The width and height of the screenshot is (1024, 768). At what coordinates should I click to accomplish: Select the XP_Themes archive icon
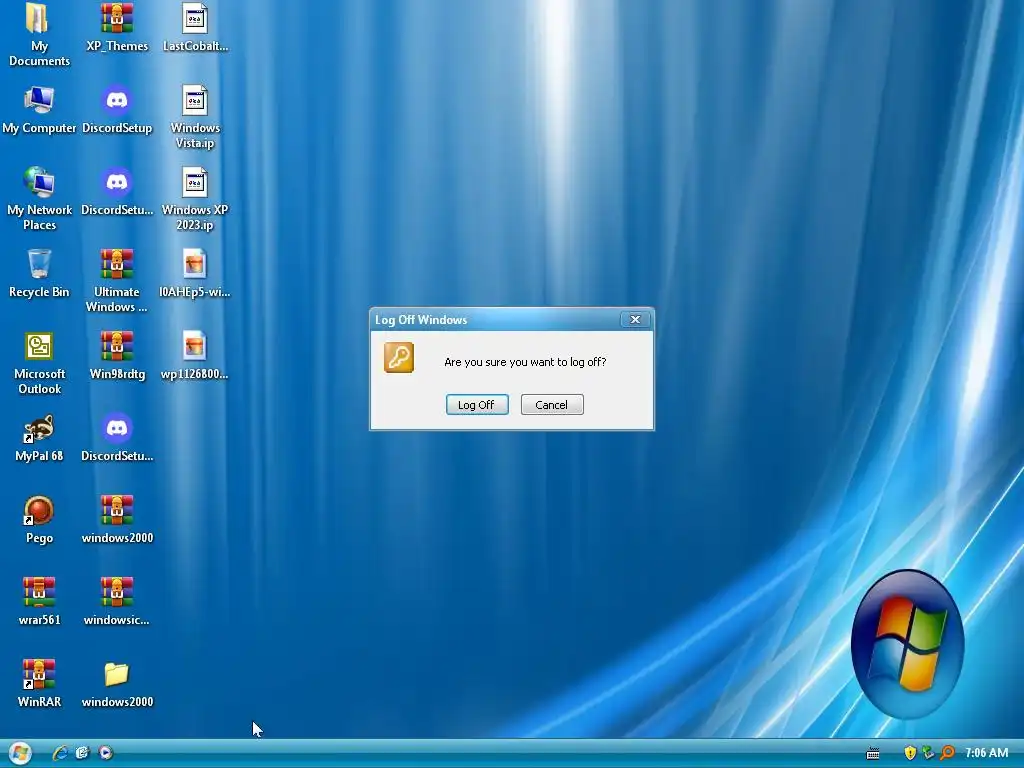tap(117, 27)
